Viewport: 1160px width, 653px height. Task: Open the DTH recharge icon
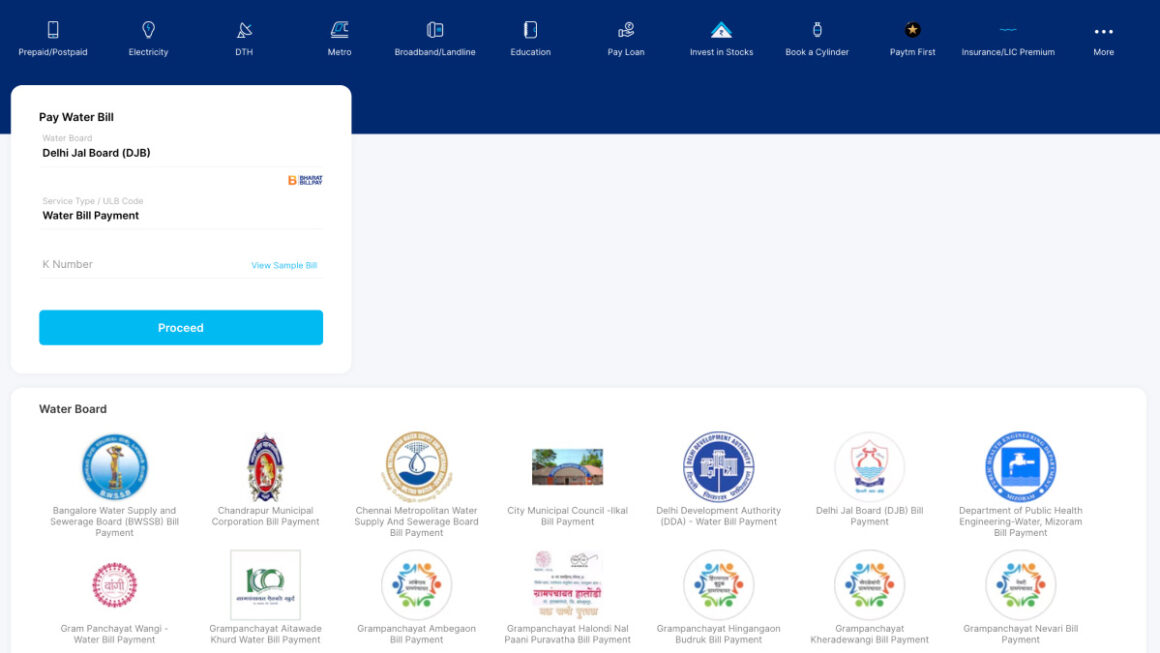(x=244, y=30)
